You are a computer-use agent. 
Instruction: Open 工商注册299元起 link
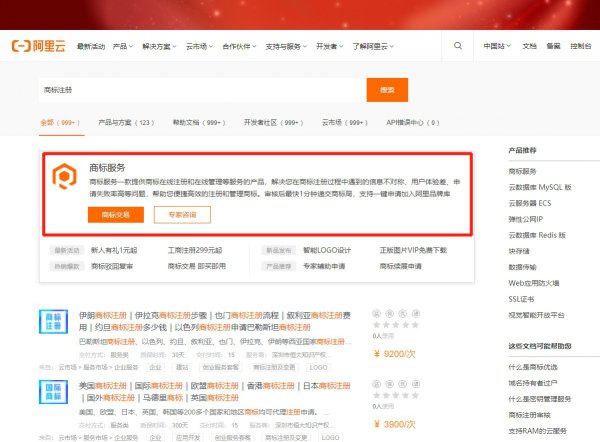[x=195, y=250]
